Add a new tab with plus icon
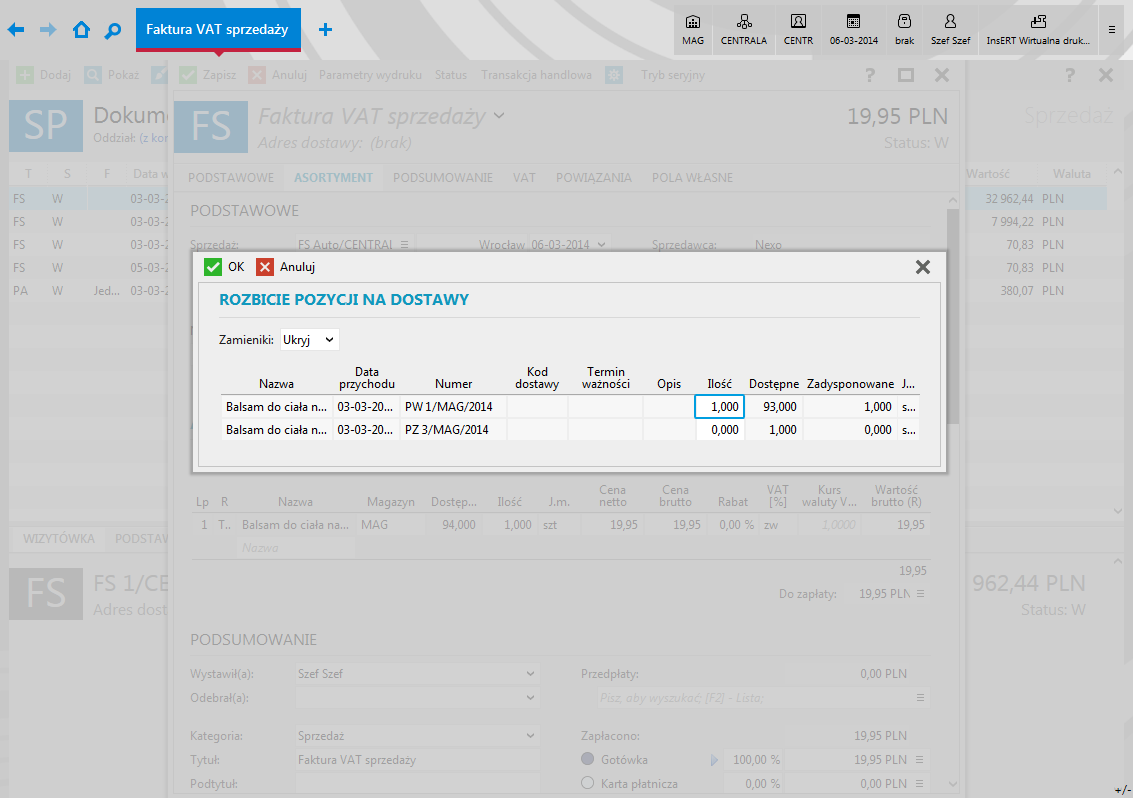This screenshot has width=1133, height=798. click(x=325, y=30)
